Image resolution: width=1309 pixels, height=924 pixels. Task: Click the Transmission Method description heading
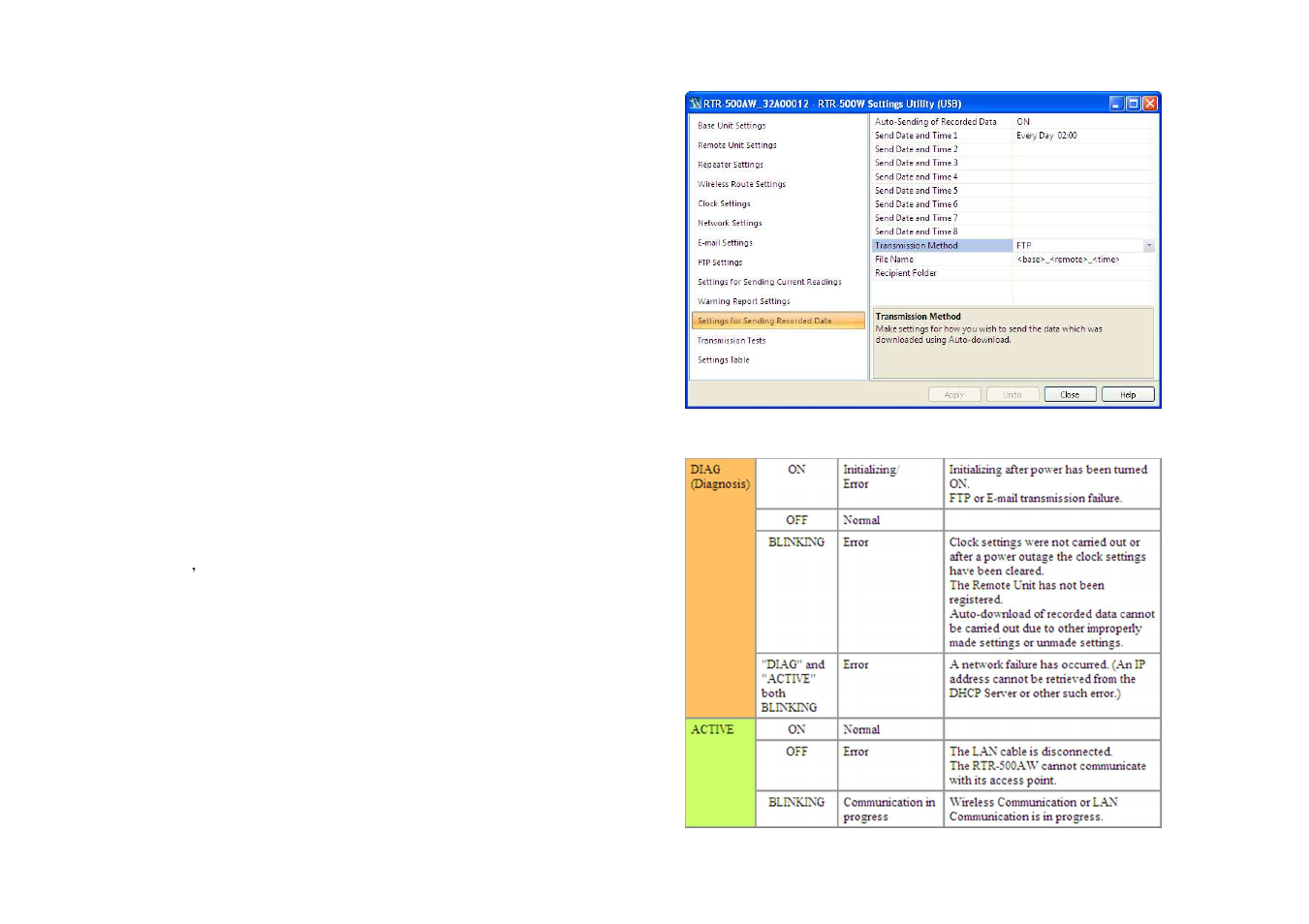(x=919, y=317)
